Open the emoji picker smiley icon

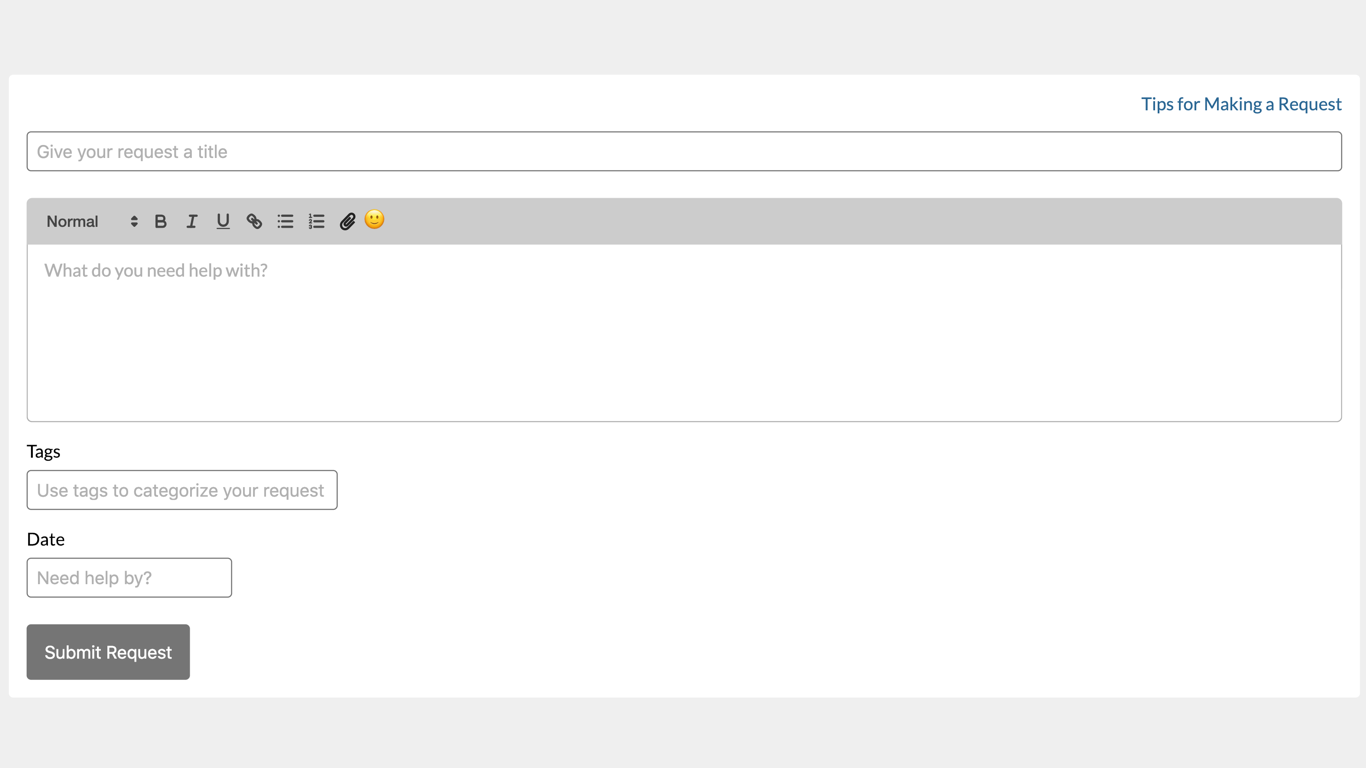tap(374, 219)
